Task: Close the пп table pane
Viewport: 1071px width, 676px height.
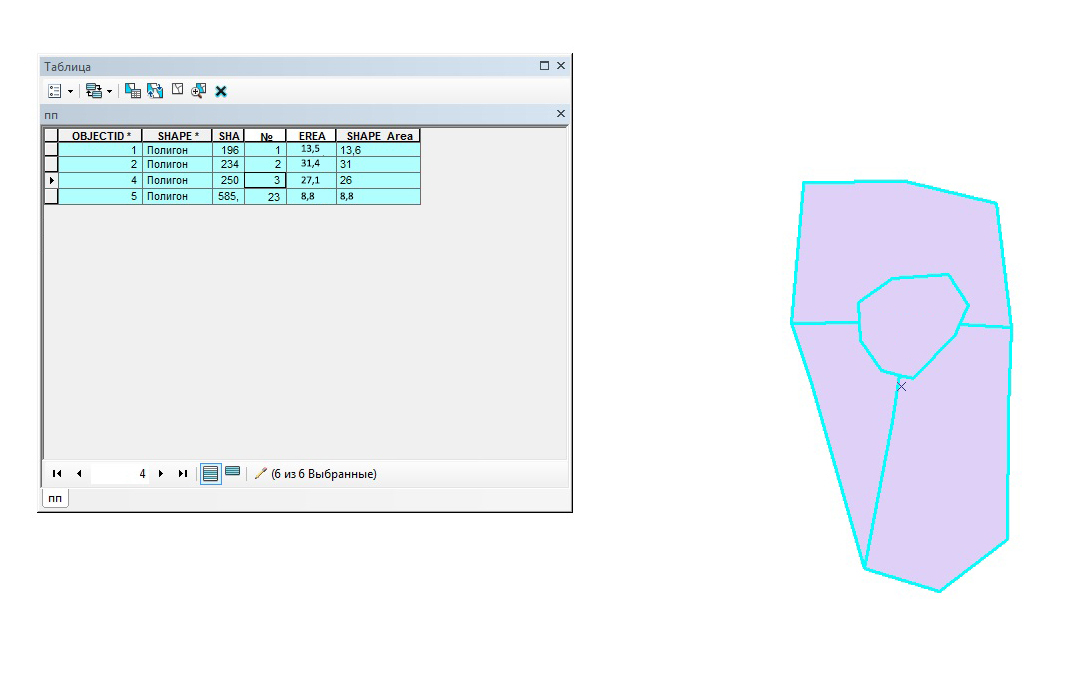Action: click(561, 114)
